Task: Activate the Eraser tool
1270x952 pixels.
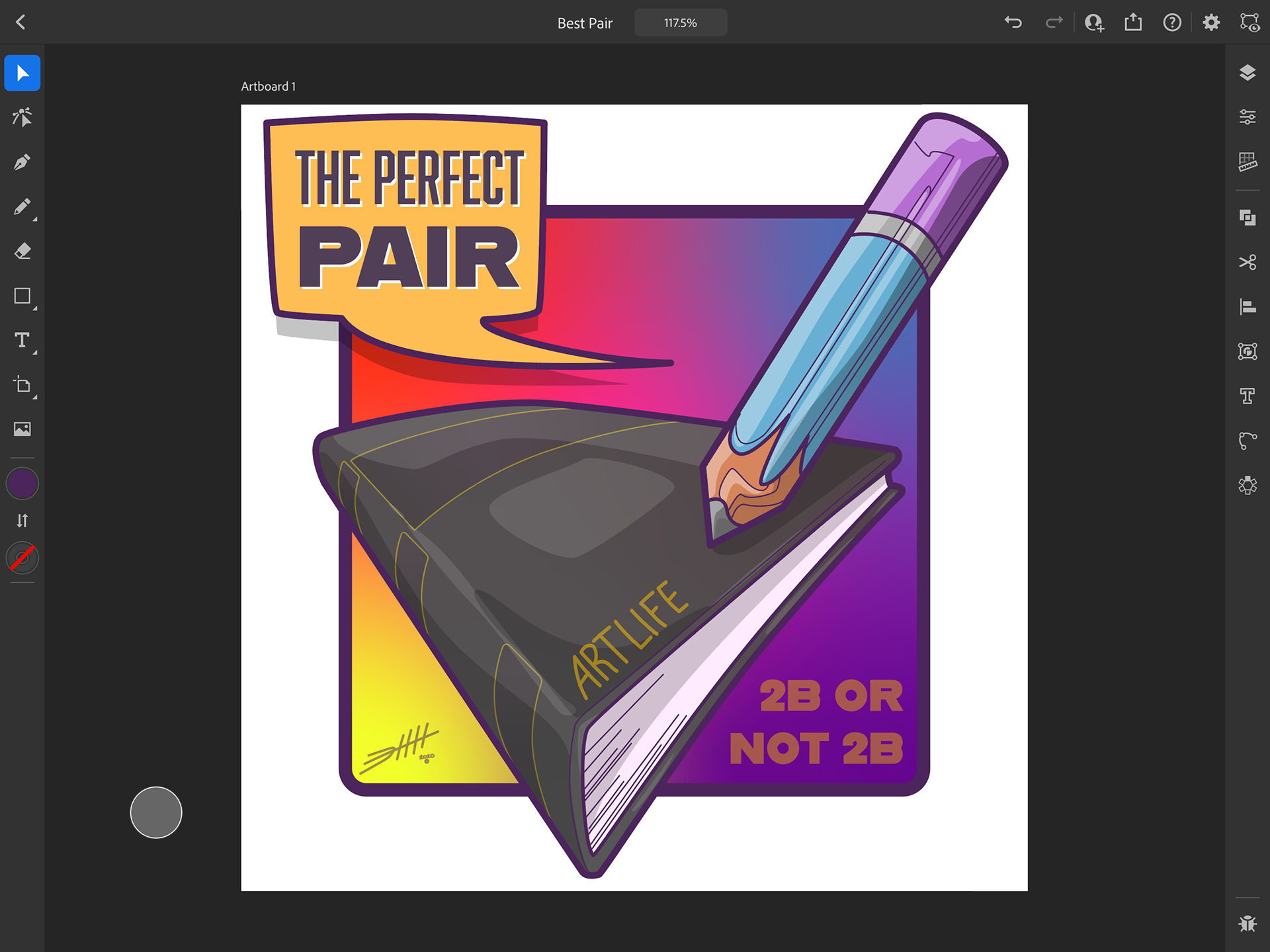Action: coord(22,251)
